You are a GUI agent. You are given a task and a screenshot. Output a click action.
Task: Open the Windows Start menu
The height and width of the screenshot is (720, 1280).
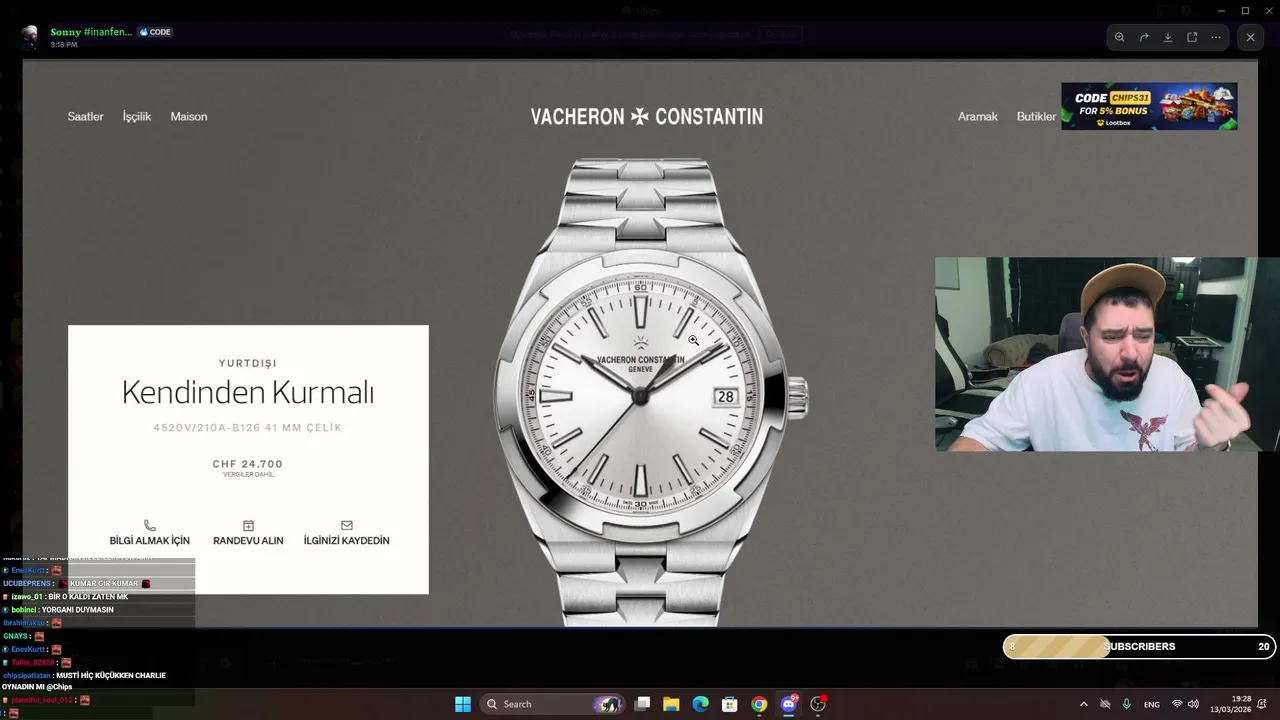[x=463, y=704]
